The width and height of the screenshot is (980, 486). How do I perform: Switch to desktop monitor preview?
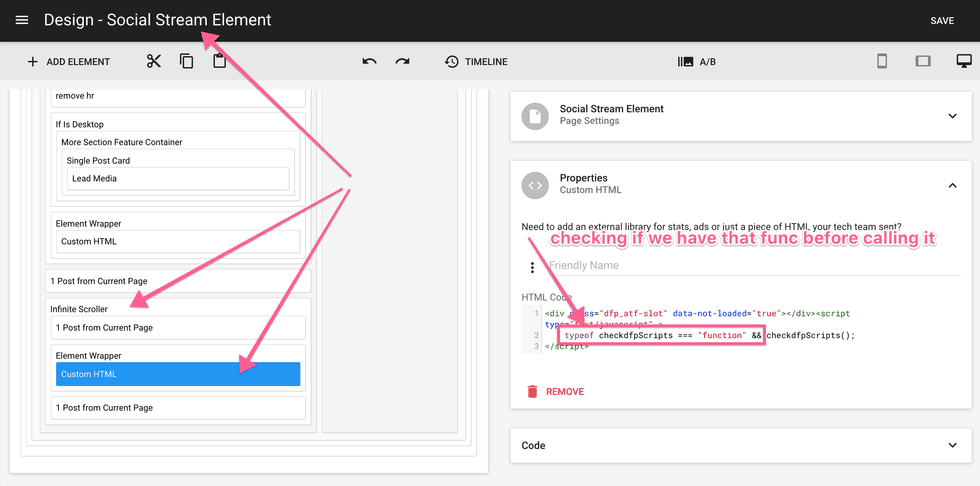point(963,61)
